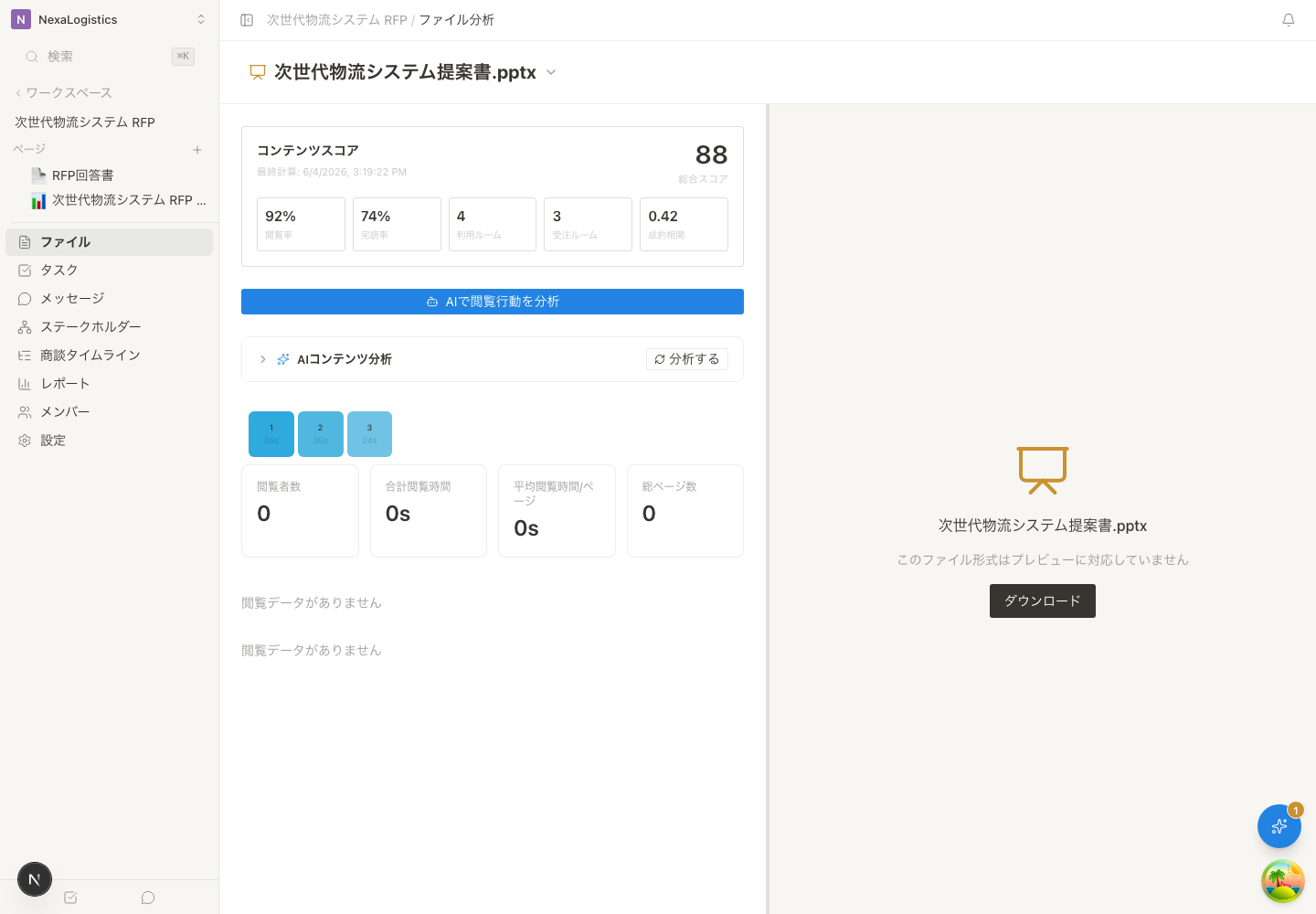Viewport: 1316px width, 914px height.
Task: Open メンバー section
Action: tap(109, 412)
